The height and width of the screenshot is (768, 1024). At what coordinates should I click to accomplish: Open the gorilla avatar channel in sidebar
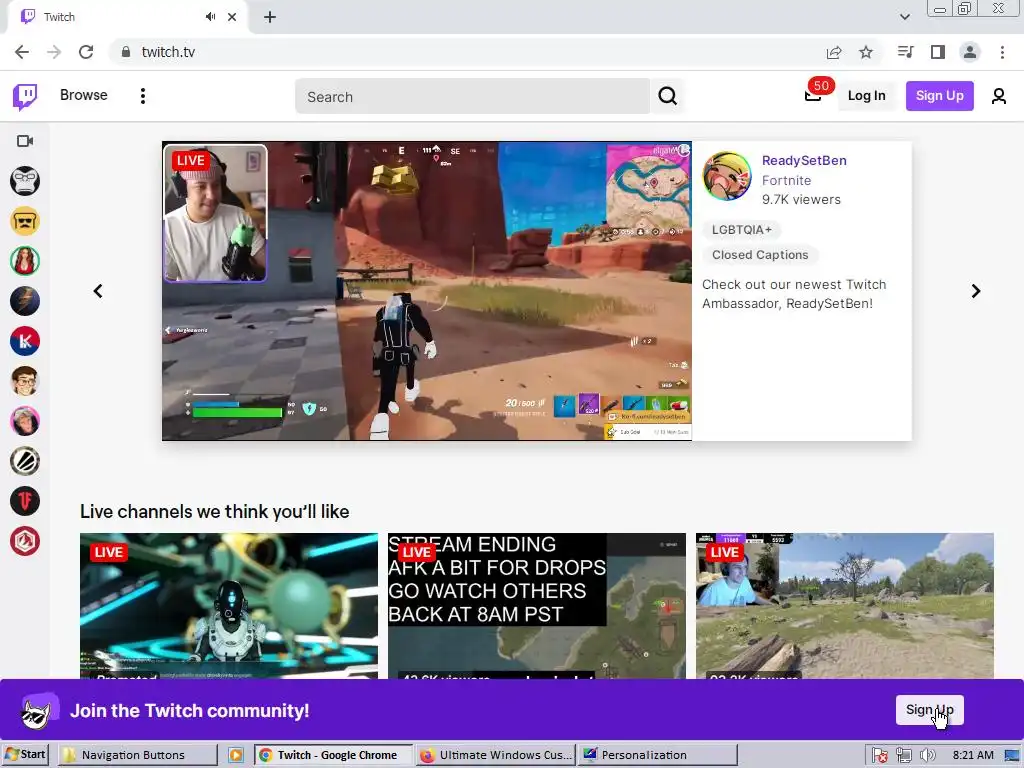click(25, 181)
